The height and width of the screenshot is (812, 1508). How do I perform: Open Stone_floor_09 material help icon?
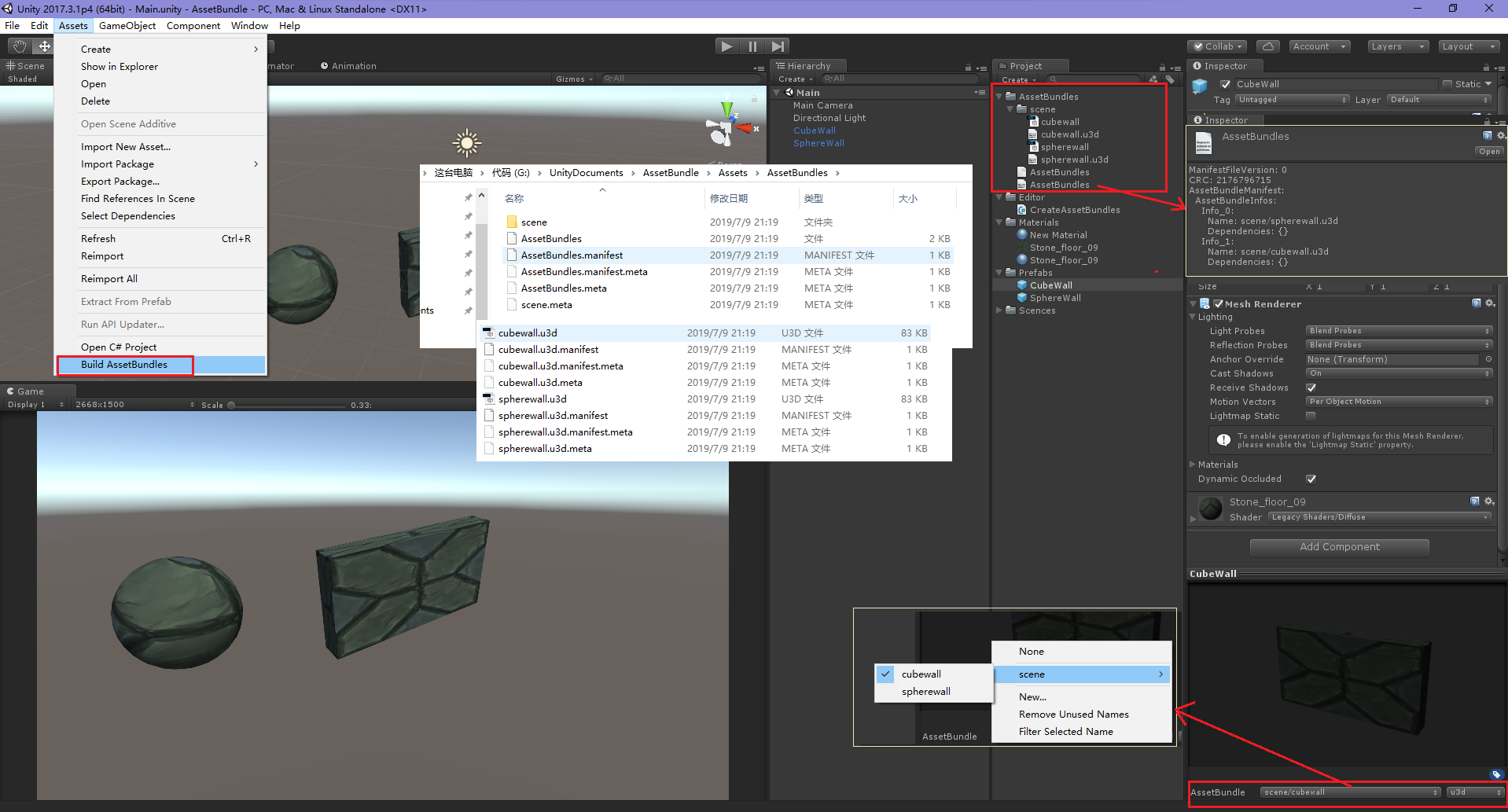pyautogui.click(x=1475, y=502)
